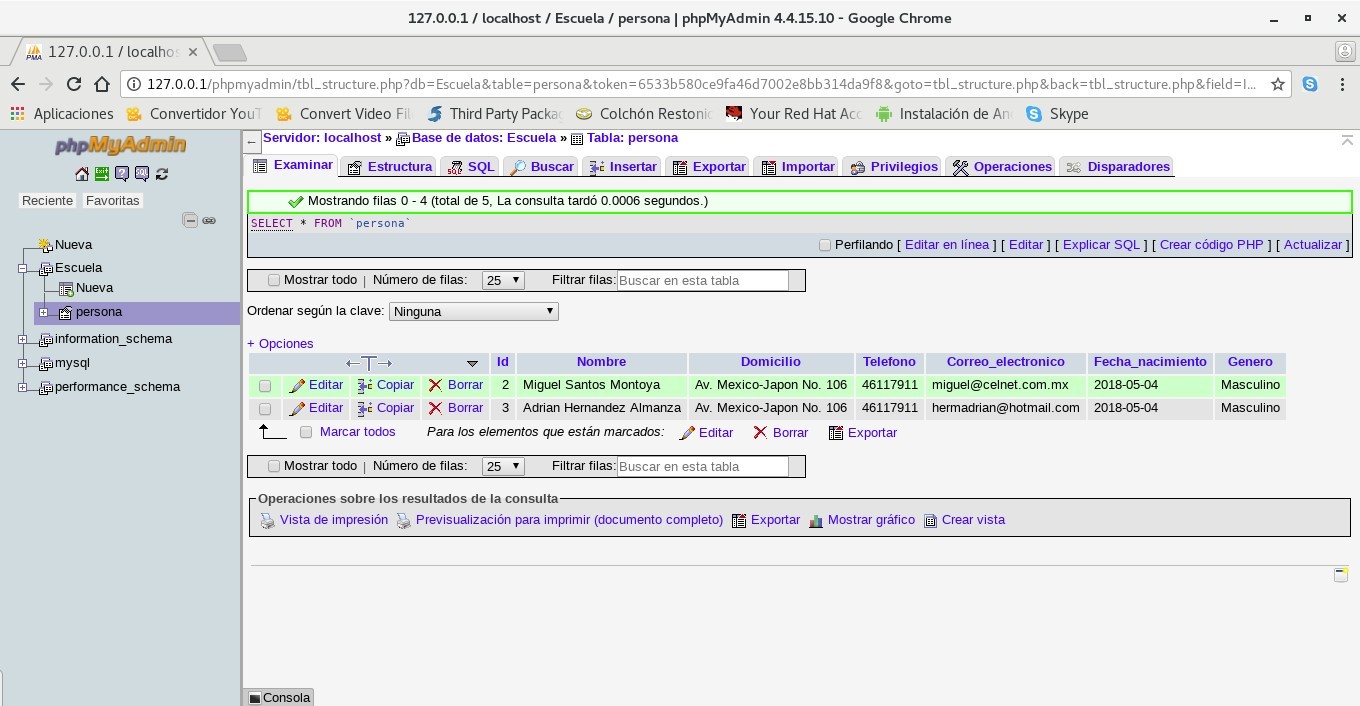Bookmark this page with the star icon
The height and width of the screenshot is (706, 1360).
pyautogui.click(x=1277, y=84)
